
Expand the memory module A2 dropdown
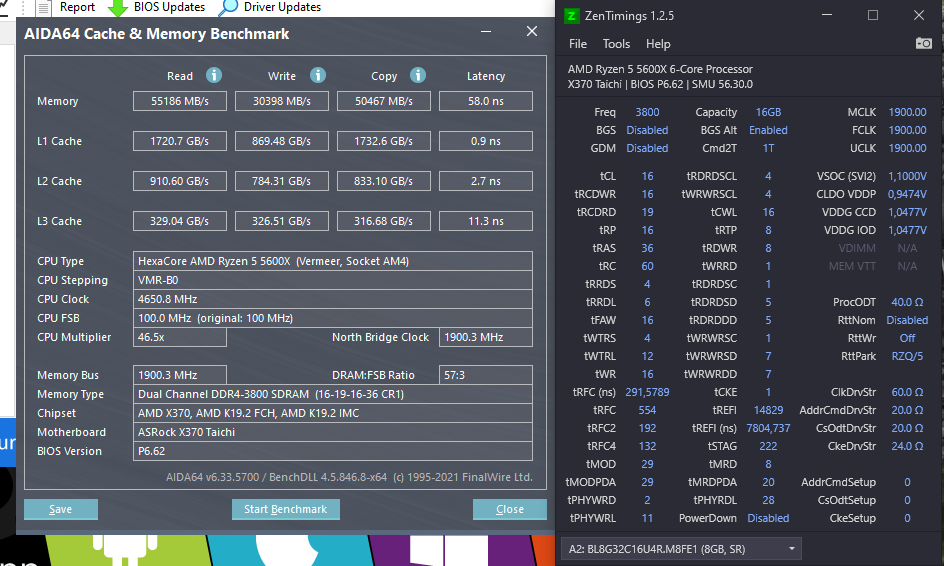[792, 549]
